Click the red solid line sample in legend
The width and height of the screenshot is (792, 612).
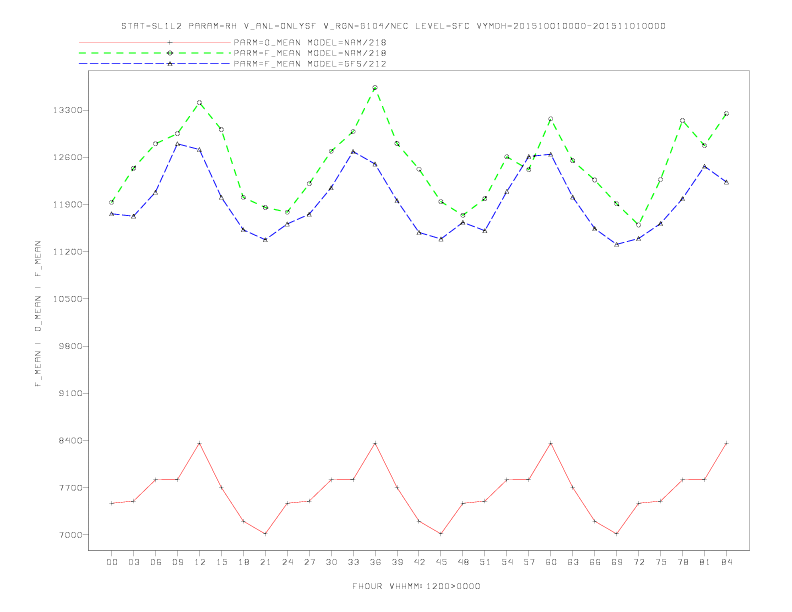[155, 42]
